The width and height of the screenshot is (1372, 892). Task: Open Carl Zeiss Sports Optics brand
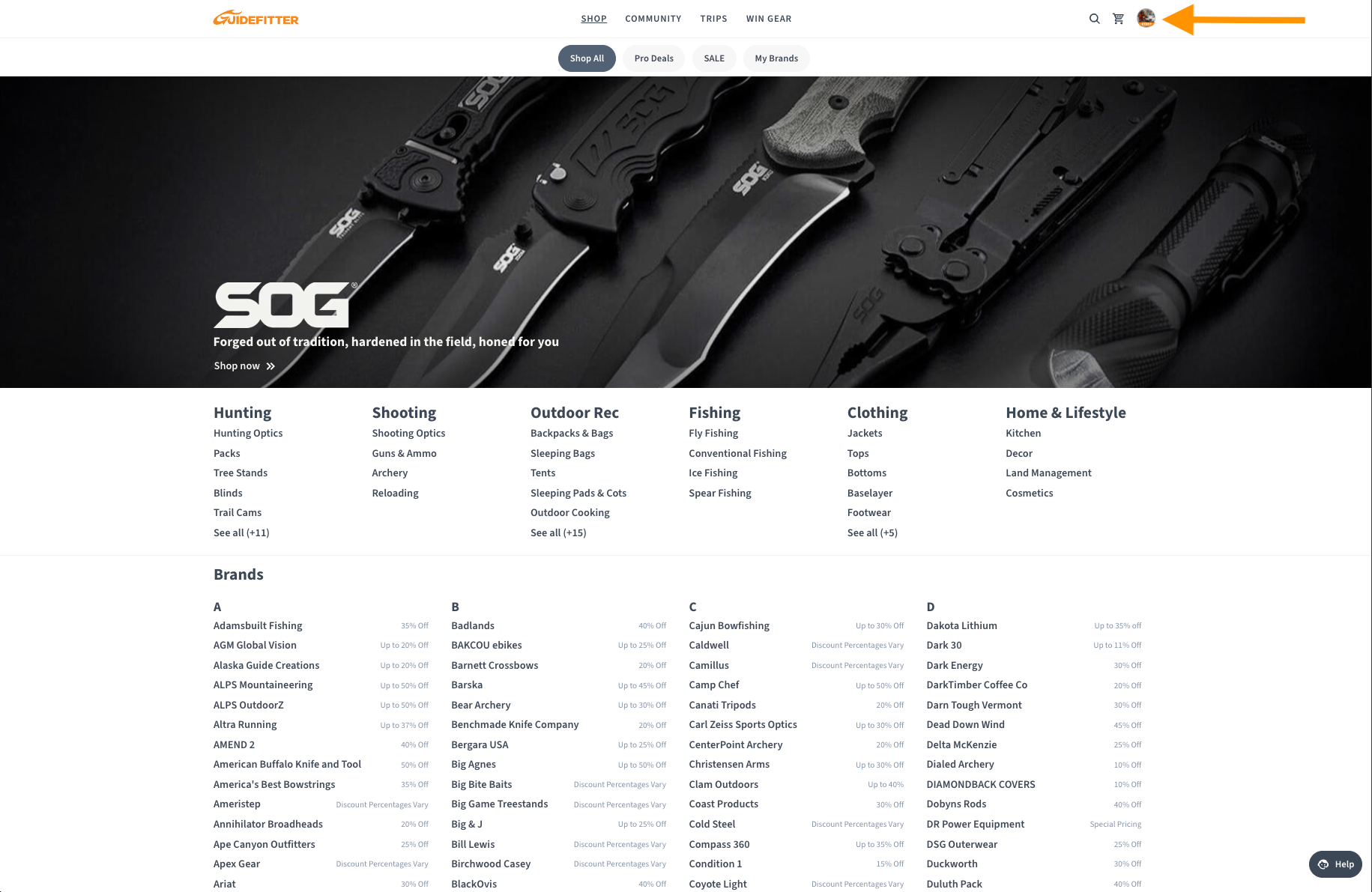[x=743, y=725]
